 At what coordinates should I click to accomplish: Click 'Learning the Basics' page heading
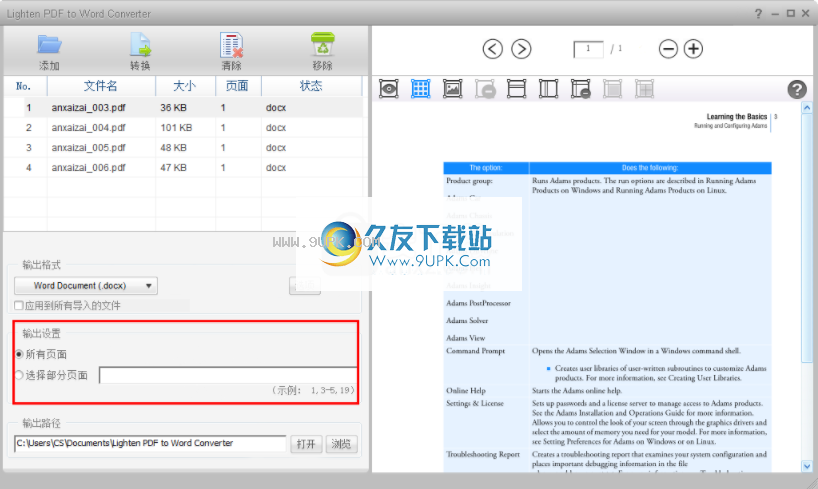coord(737,117)
